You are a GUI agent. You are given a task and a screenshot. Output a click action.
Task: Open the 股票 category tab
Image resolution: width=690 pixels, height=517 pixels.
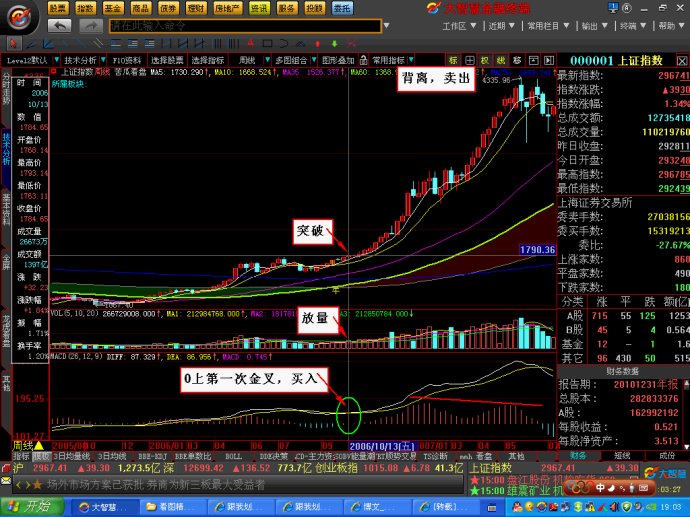pyautogui.click(x=58, y=8)
